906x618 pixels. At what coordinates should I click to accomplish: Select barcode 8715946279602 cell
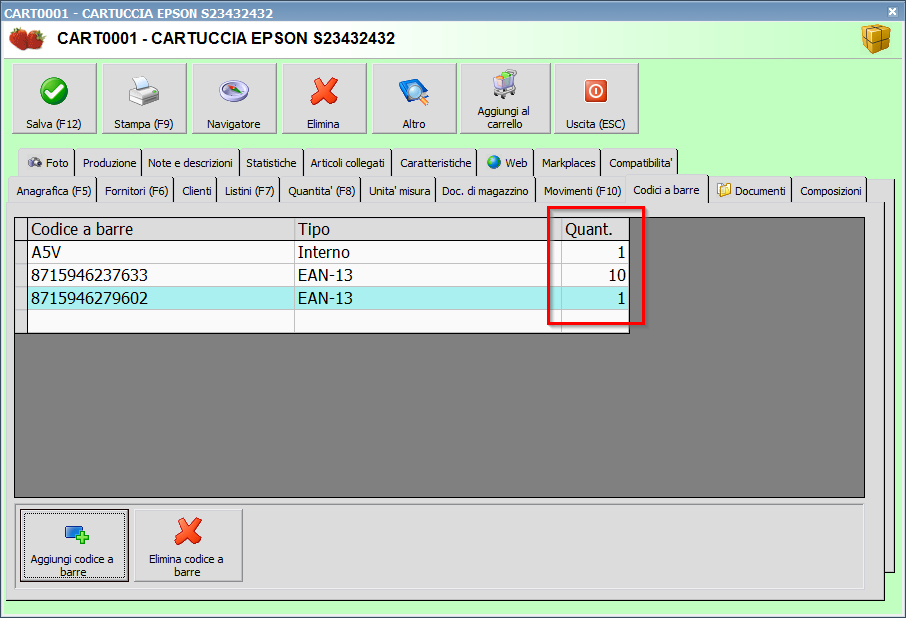pos(161,299)
